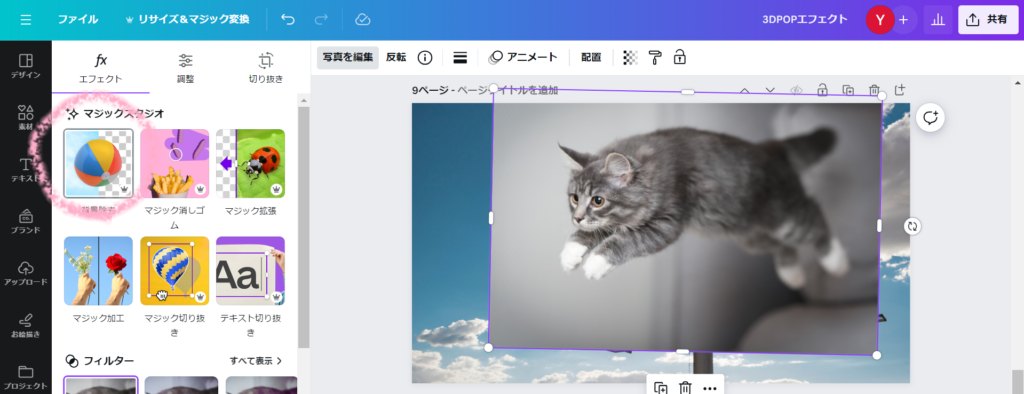Click the analytics bar chart icon

(938, 20)
